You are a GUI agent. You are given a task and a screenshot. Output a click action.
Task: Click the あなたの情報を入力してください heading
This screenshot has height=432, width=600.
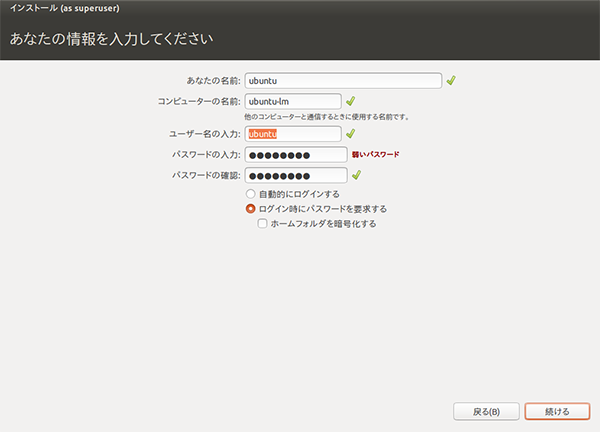(111, 39)
